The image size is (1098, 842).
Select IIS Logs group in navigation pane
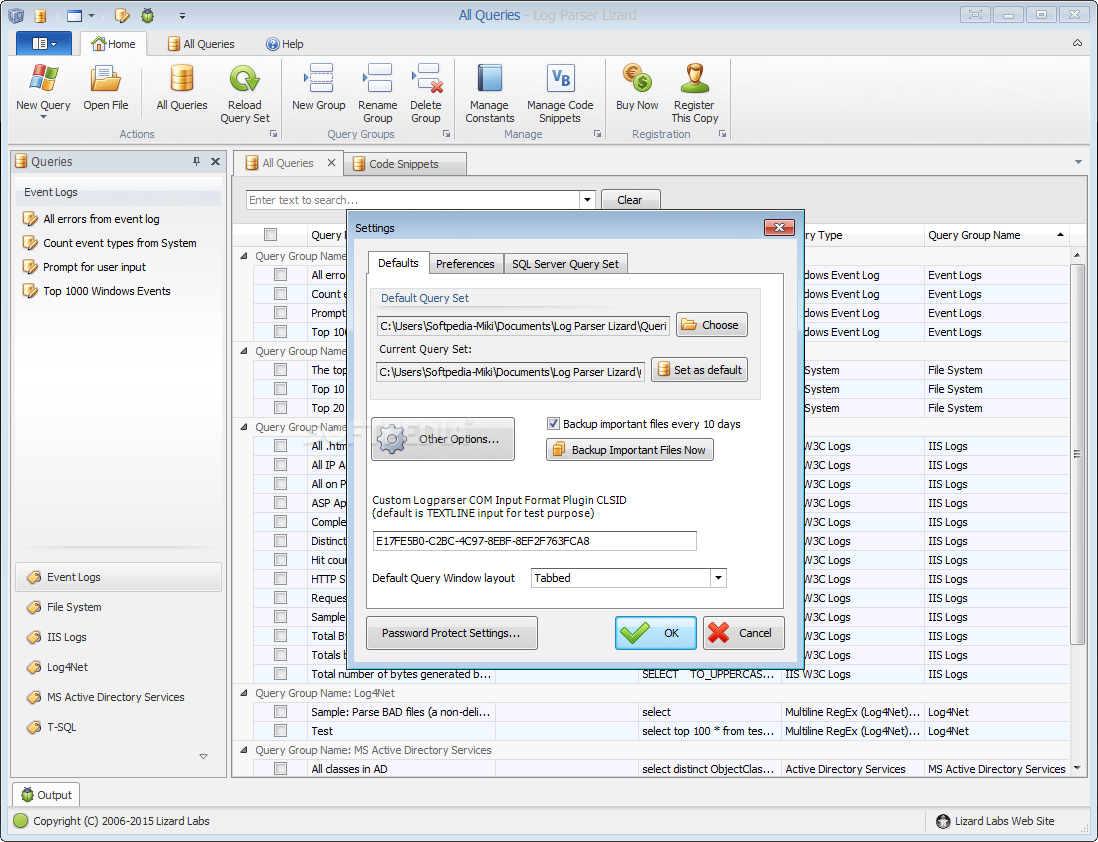click(118, 637)
